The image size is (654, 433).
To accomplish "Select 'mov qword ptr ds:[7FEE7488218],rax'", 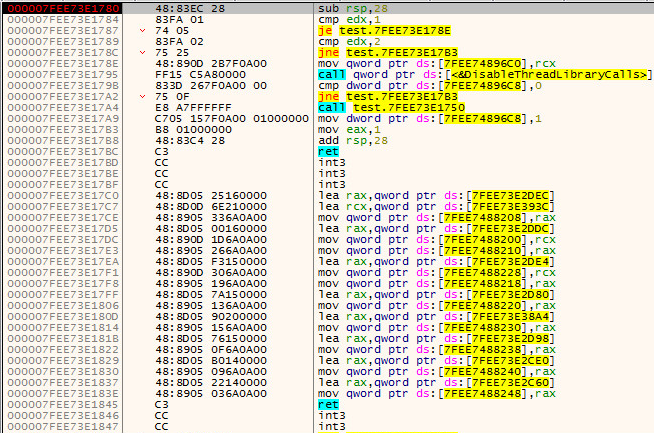I will tap(437, 284).
